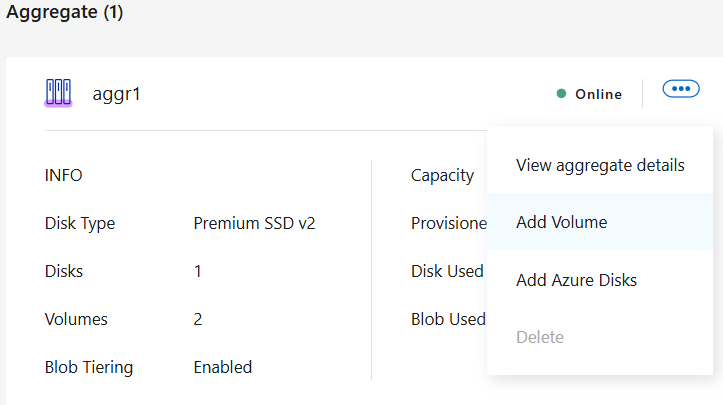Click the Disks field label
The image size is (723, 405).
[64, 271]
